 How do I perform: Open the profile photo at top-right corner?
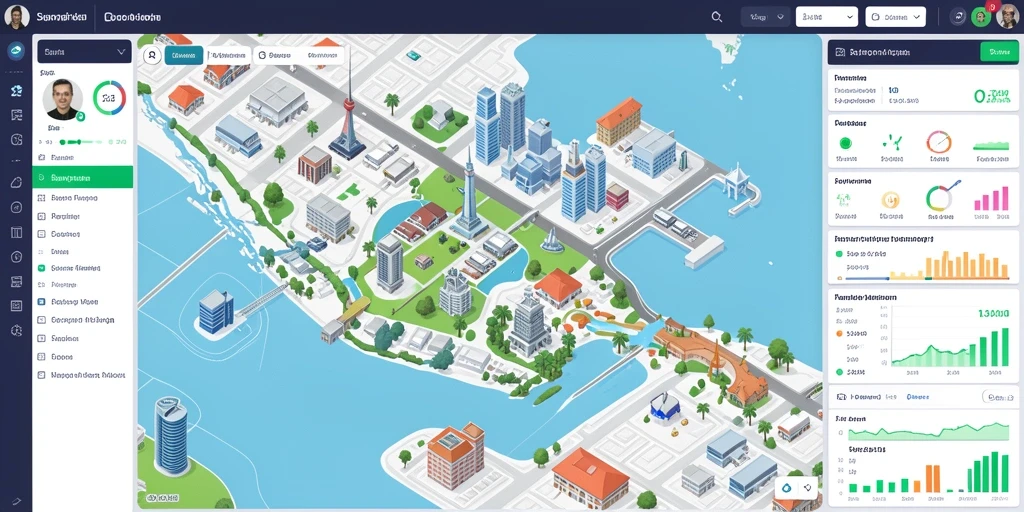[x=1008, y=16]
